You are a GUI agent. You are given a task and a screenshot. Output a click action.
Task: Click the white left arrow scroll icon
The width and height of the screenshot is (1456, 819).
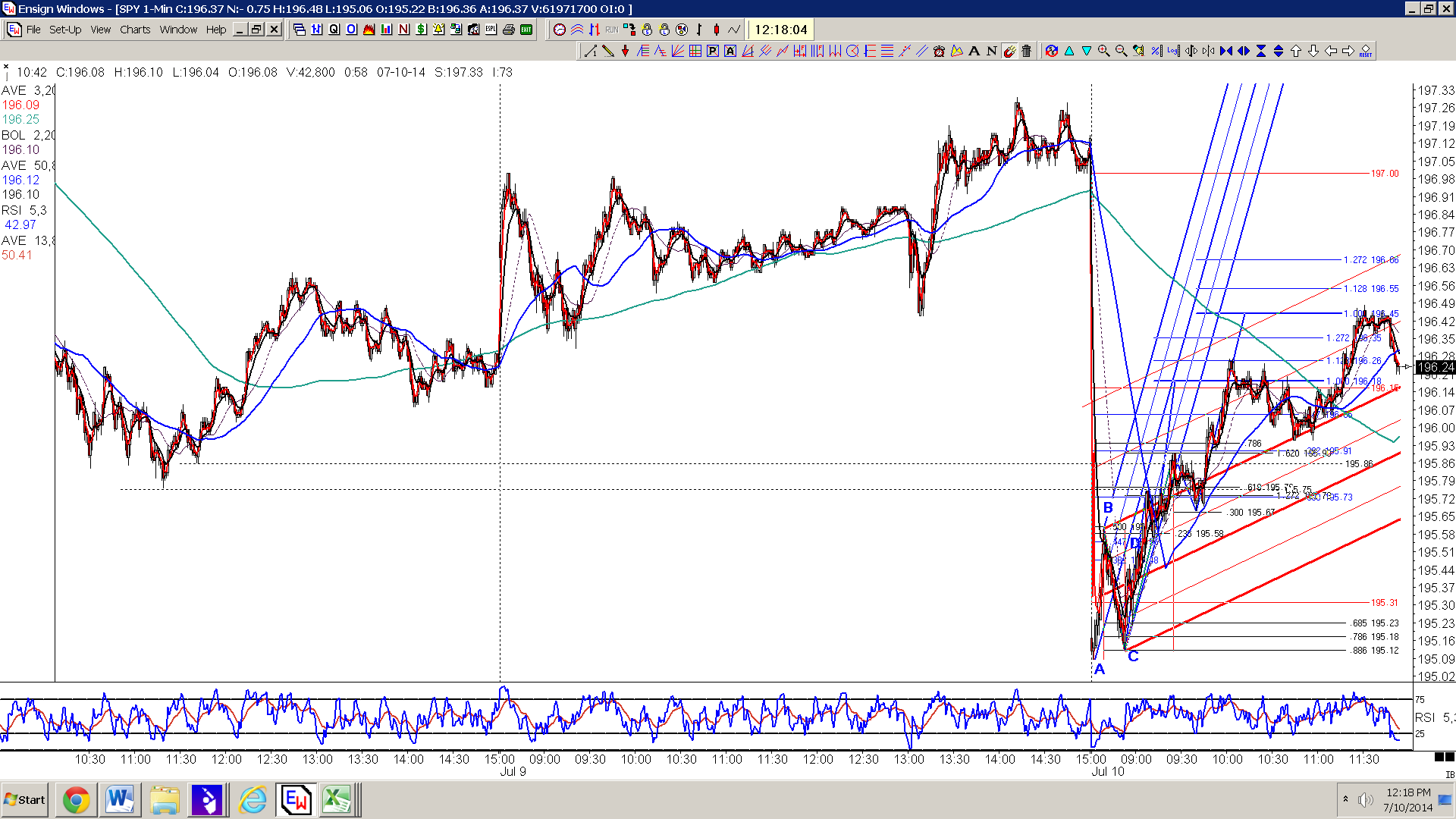click(1331, 51)
